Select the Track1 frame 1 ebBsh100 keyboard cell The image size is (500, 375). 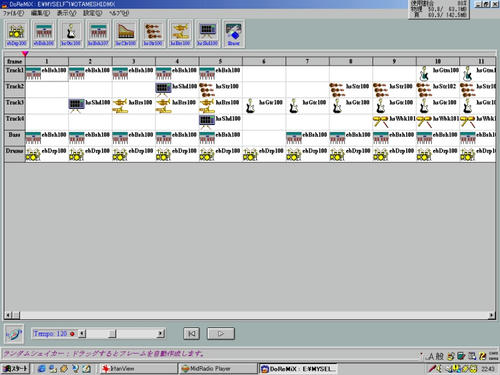pos(47,74)
